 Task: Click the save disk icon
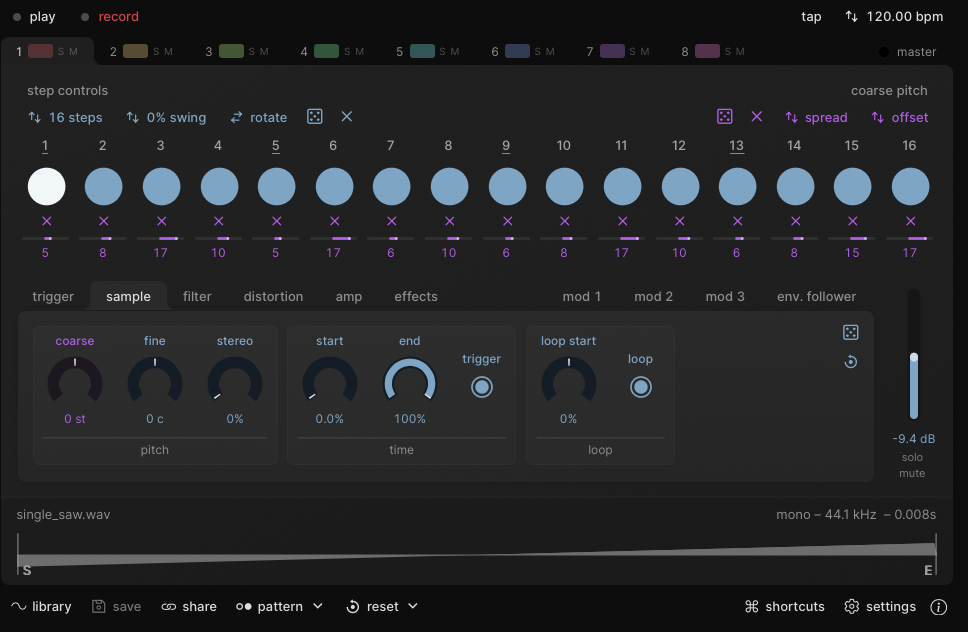(x=99, y=607)
